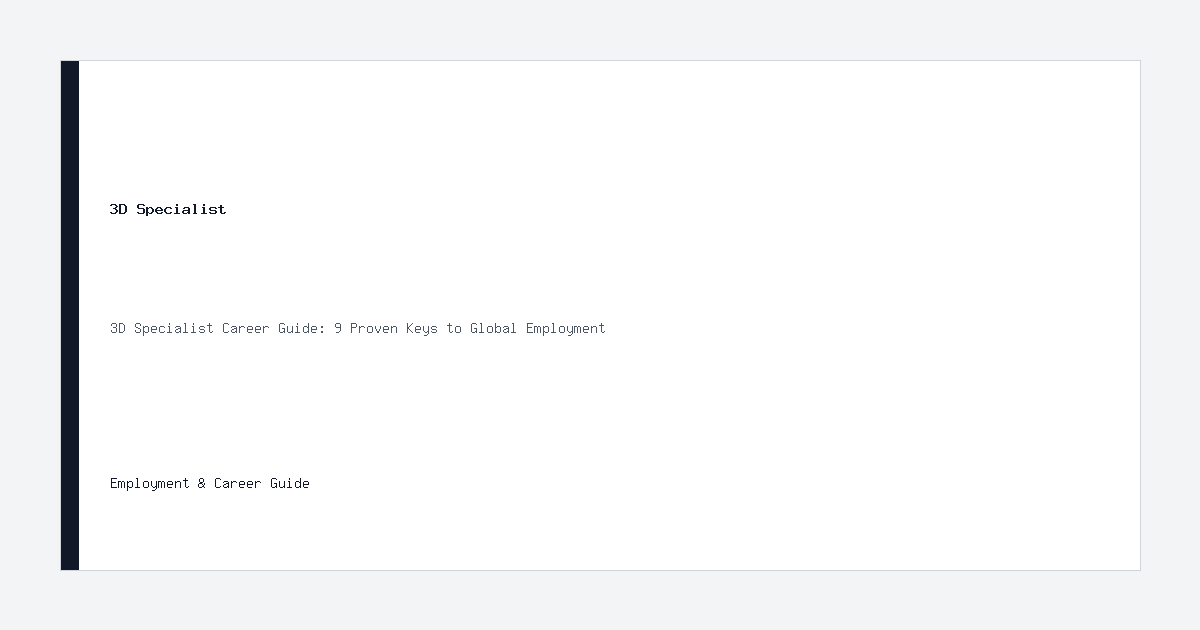The height and width of the screenshot is (630, 1200).
Task: Click the phrase "Global Employment" in the subtitle
Action: point(538,328)
